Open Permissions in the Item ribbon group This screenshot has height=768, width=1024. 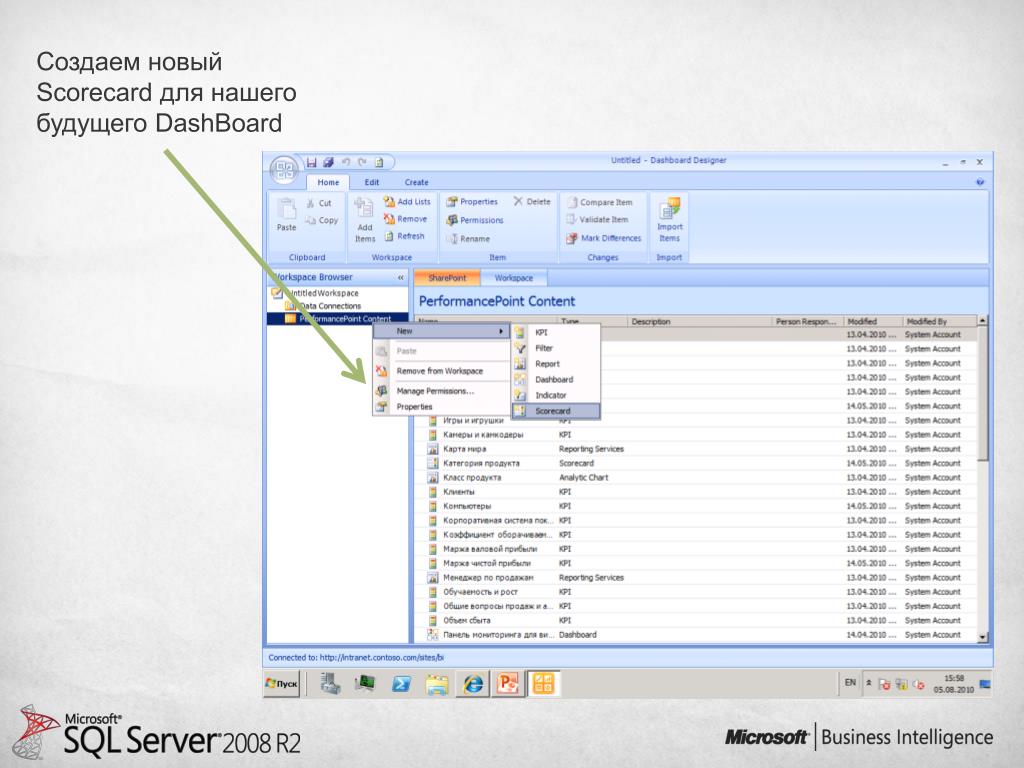[475, 221]
